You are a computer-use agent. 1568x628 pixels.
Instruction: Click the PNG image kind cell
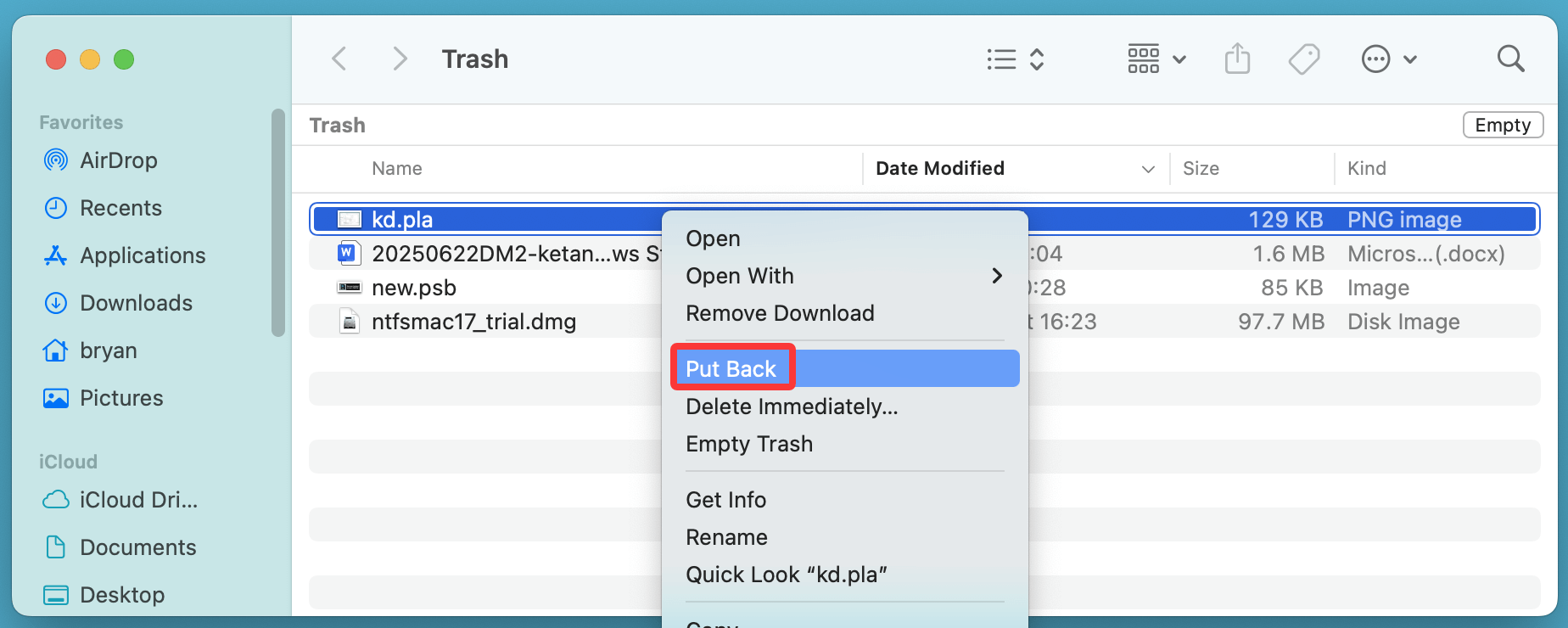(1404, 220)
